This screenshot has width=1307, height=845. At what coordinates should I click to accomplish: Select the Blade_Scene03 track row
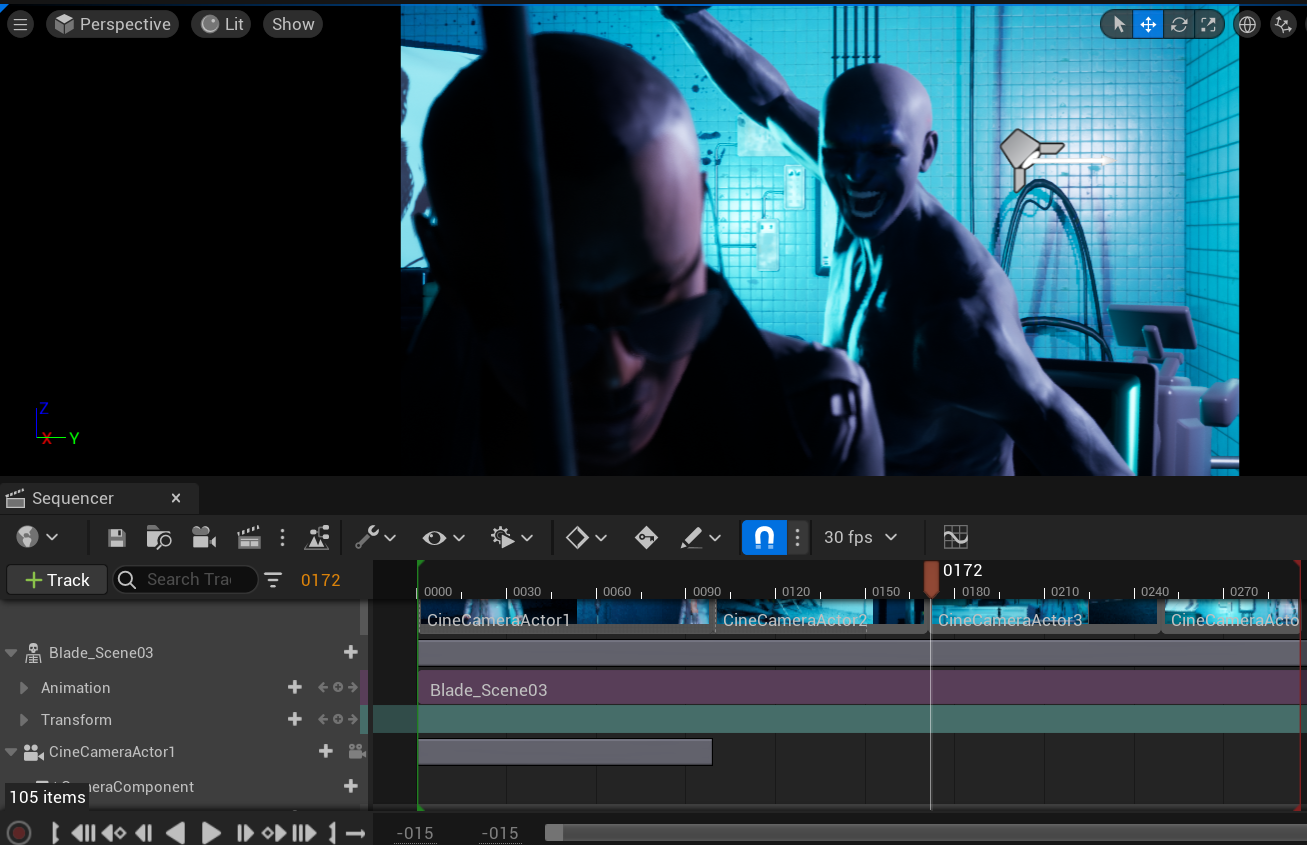tap(184, 653)
